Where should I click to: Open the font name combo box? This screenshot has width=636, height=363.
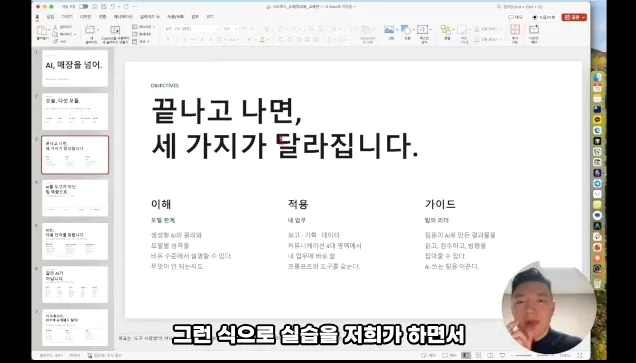point(192,29)
